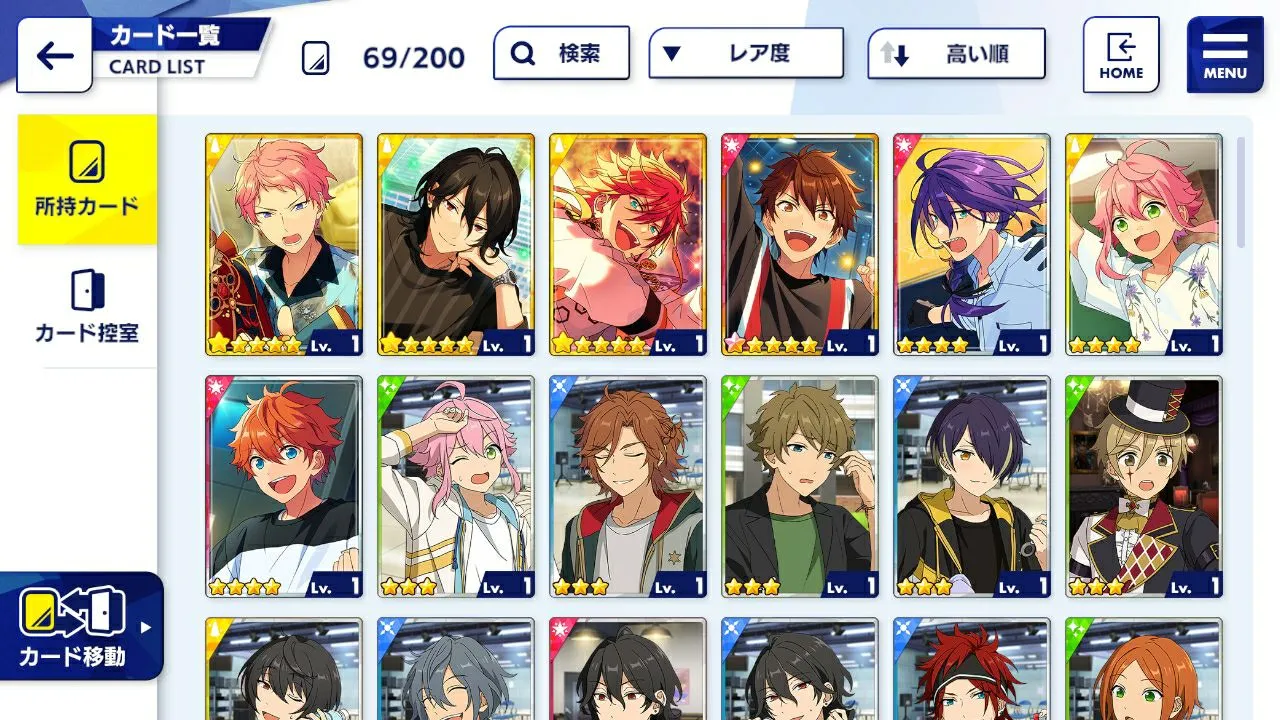1280x720 pixels.
Task: Select the red-and-blond flaming hair card
Action: (x=628, y=245)
